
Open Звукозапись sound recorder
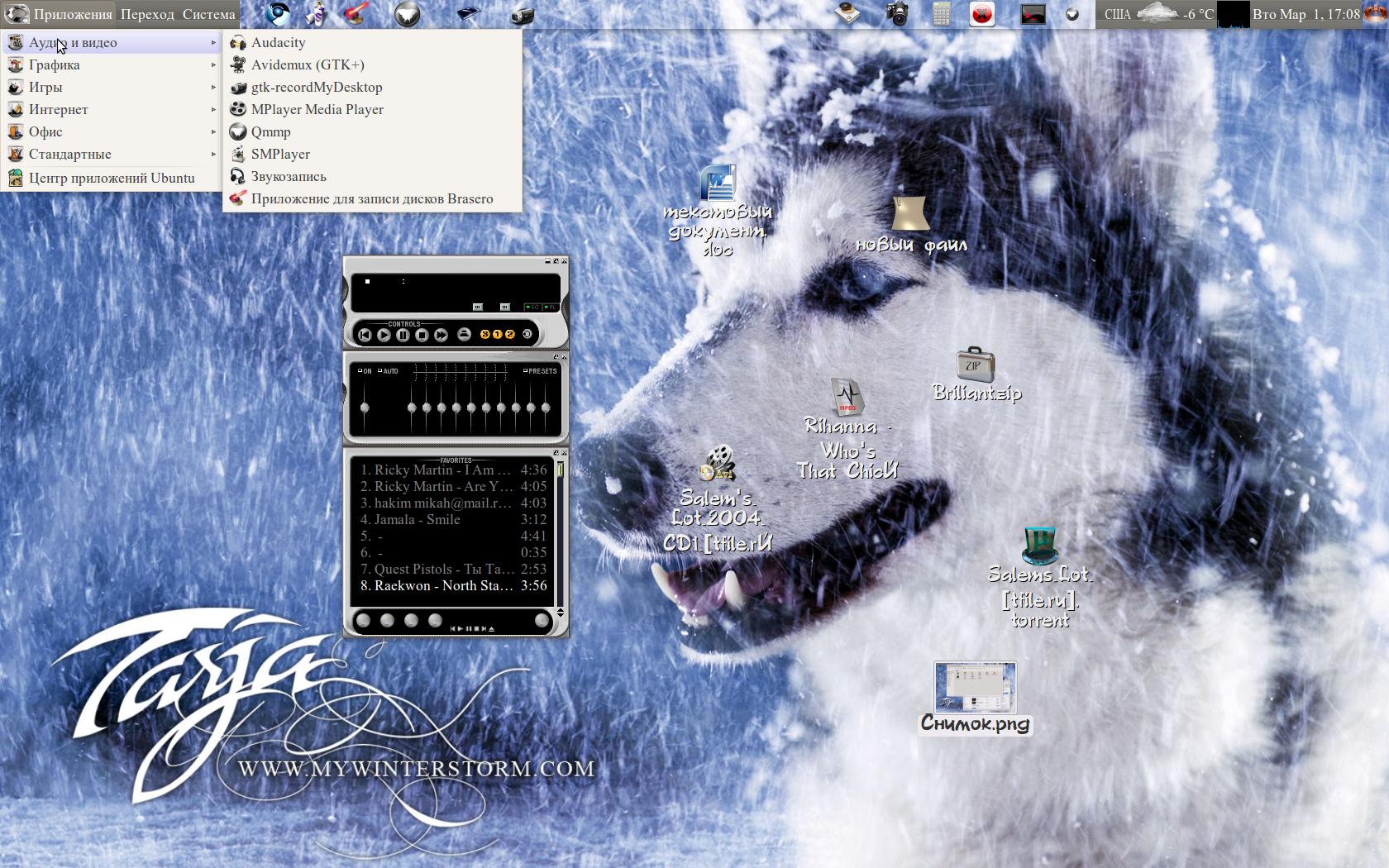pos(372,176)
